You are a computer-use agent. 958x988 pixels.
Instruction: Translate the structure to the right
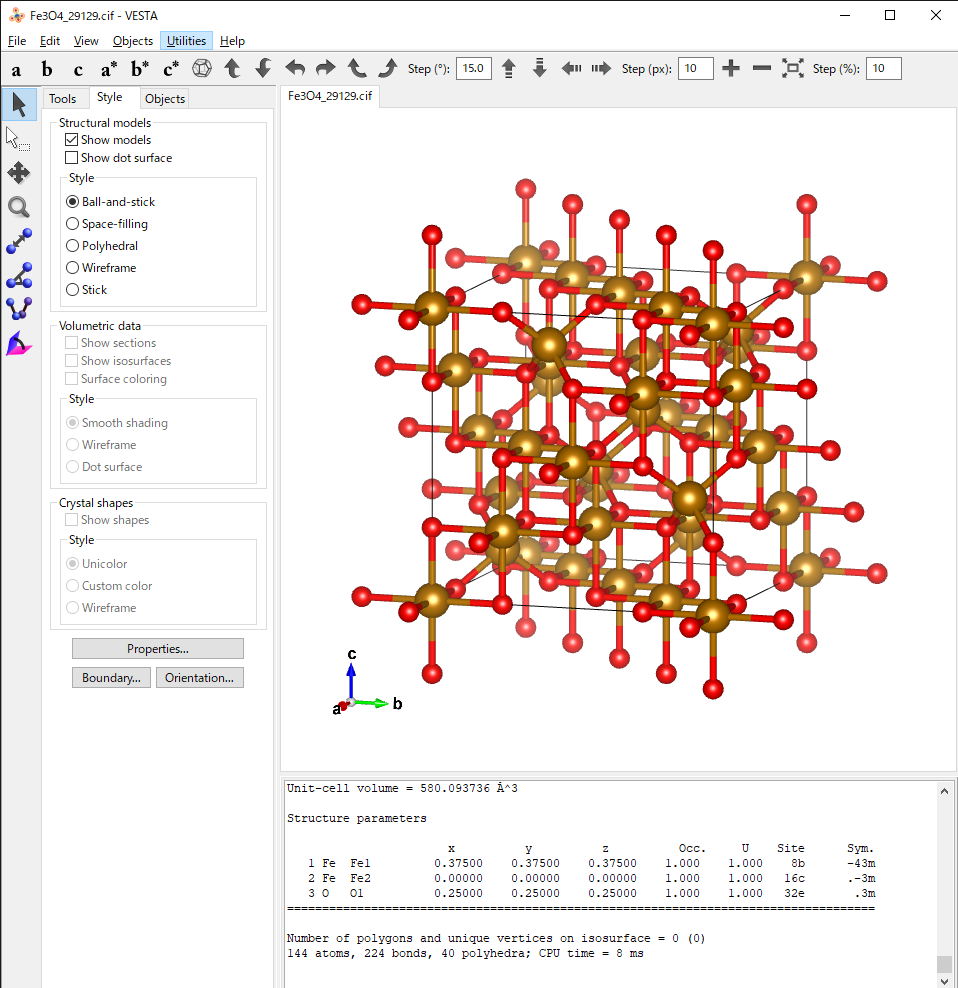(601, 68)
